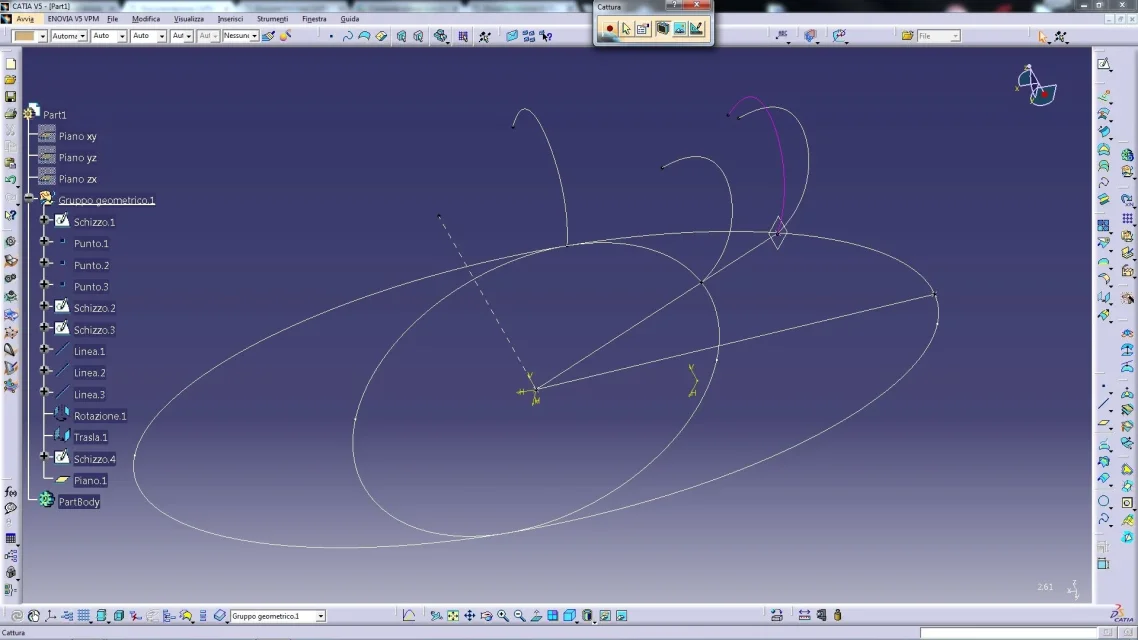Image resolution: width=1138 pixels, height=640 pixels.
Task: Open the Guida menu
Action: point(350,19)
